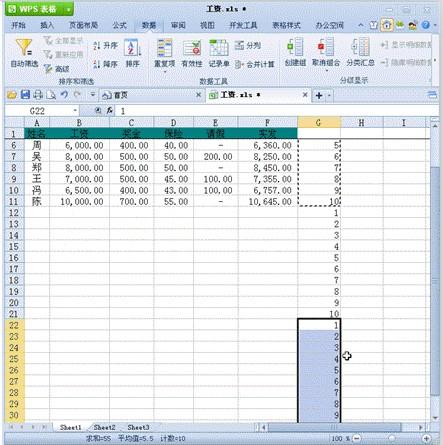The height and width of the screenshot is (445, 443).
Task: Click zoom in plus on zoom slider
Action: click(427, 438)
